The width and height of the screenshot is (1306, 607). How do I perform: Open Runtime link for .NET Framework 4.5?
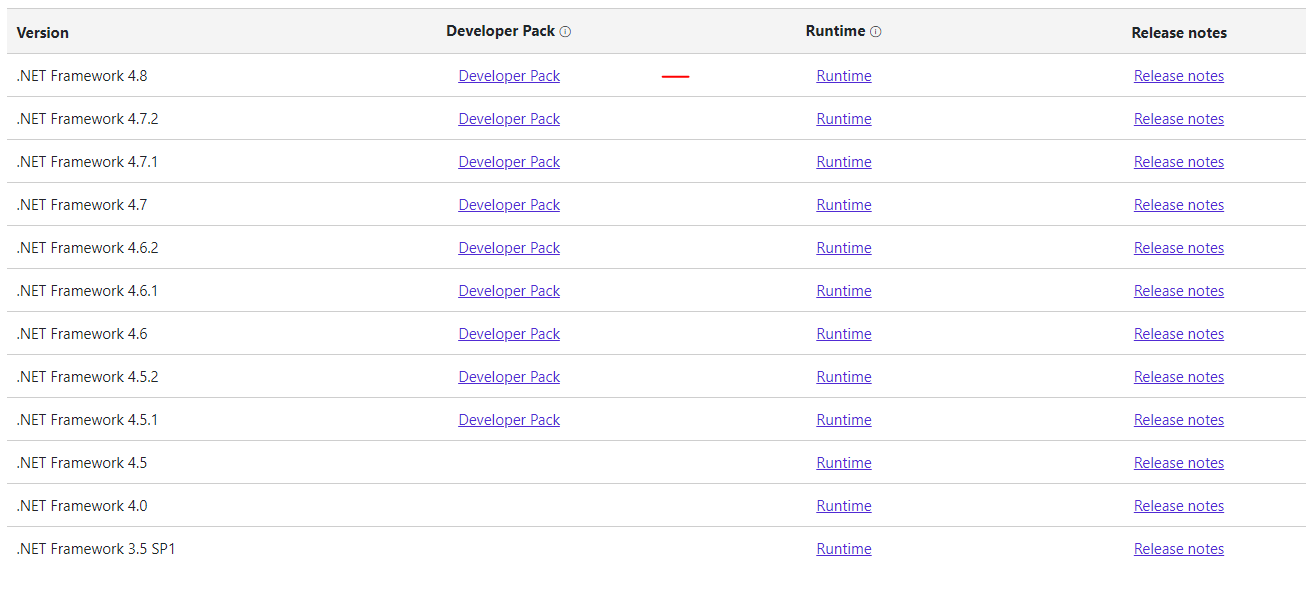click(843, 463)
